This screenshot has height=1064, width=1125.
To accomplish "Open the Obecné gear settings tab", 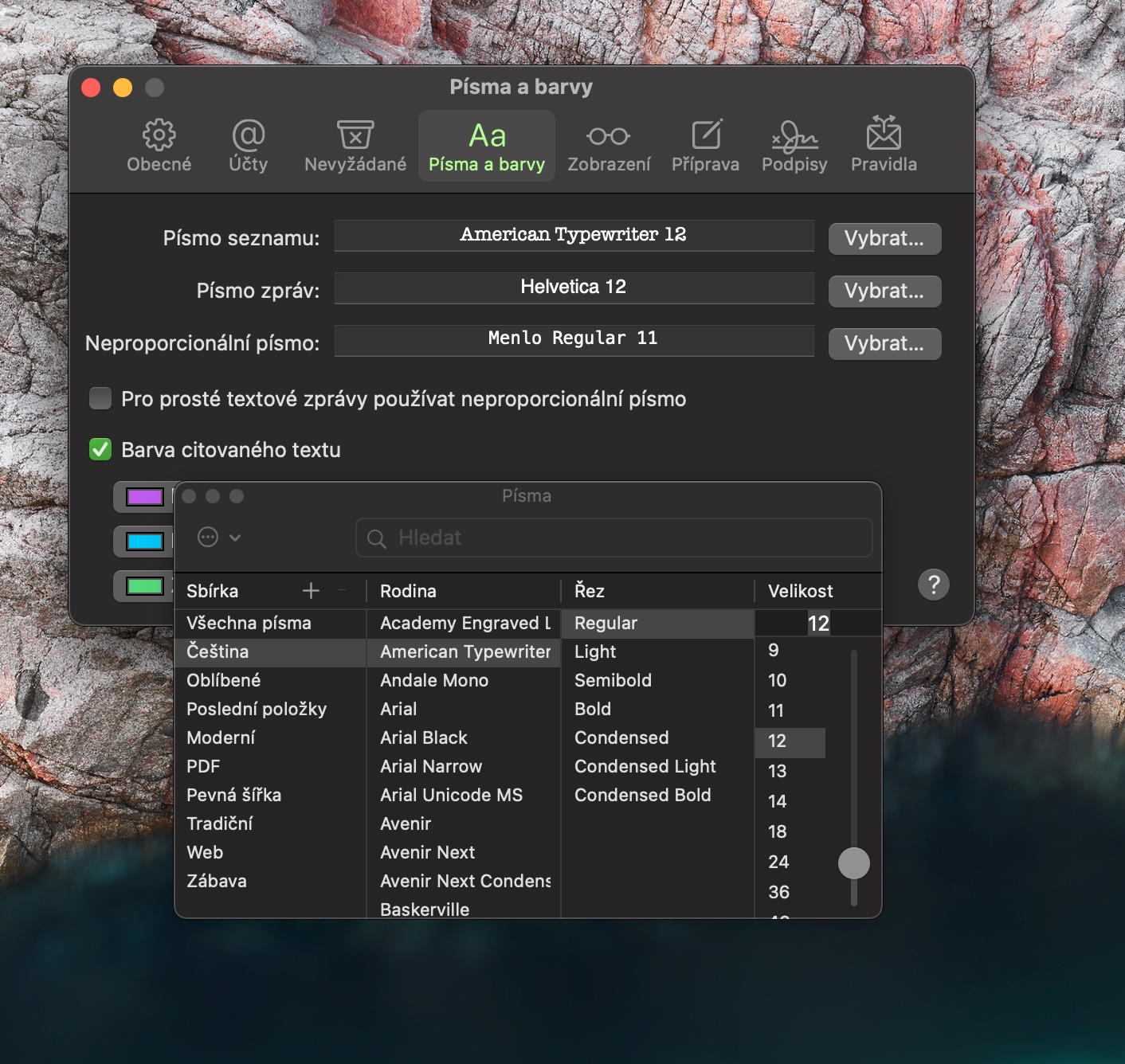I will pyautogui.click(x=159, y=147).
